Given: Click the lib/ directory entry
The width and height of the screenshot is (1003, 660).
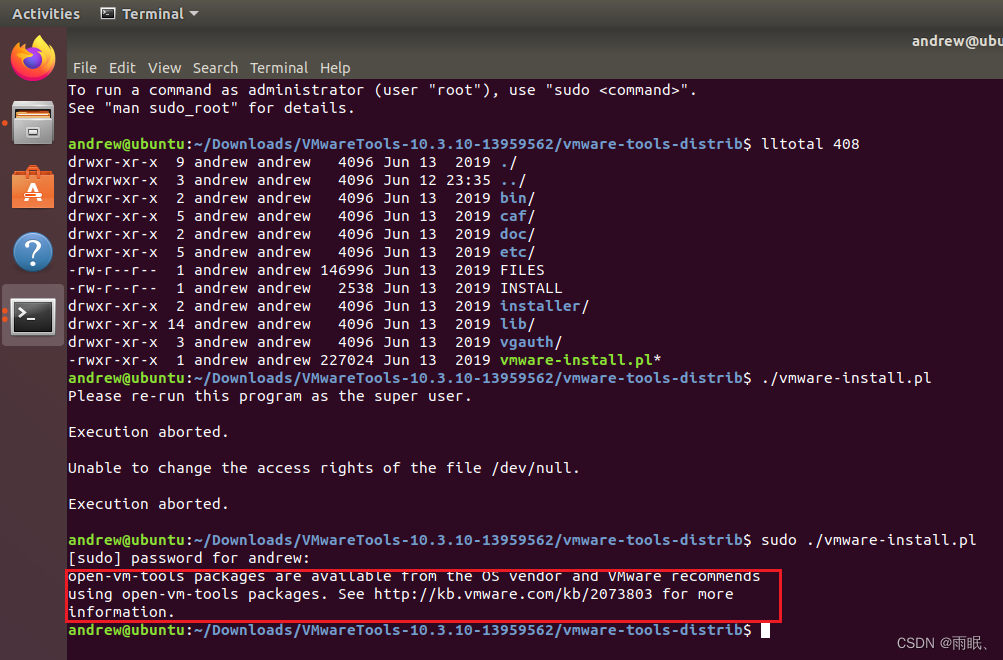Looking at the screenshot, I should click(517, 324).
